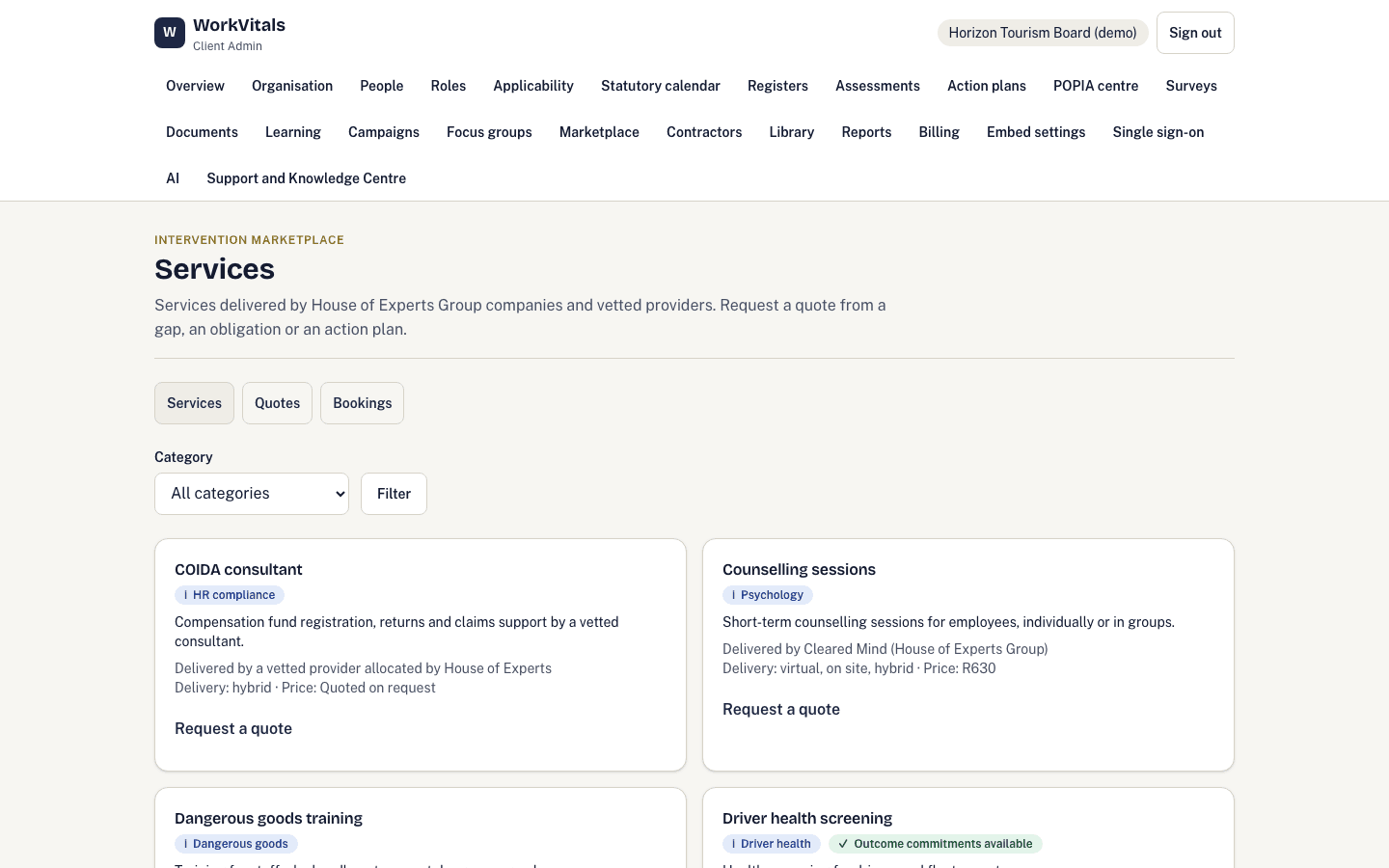Image resolution: width=1389 pixels, height=868 pixels.
Task: Click the Horizon Tourism Board (demo) label
Action: tap(1043, 33)
